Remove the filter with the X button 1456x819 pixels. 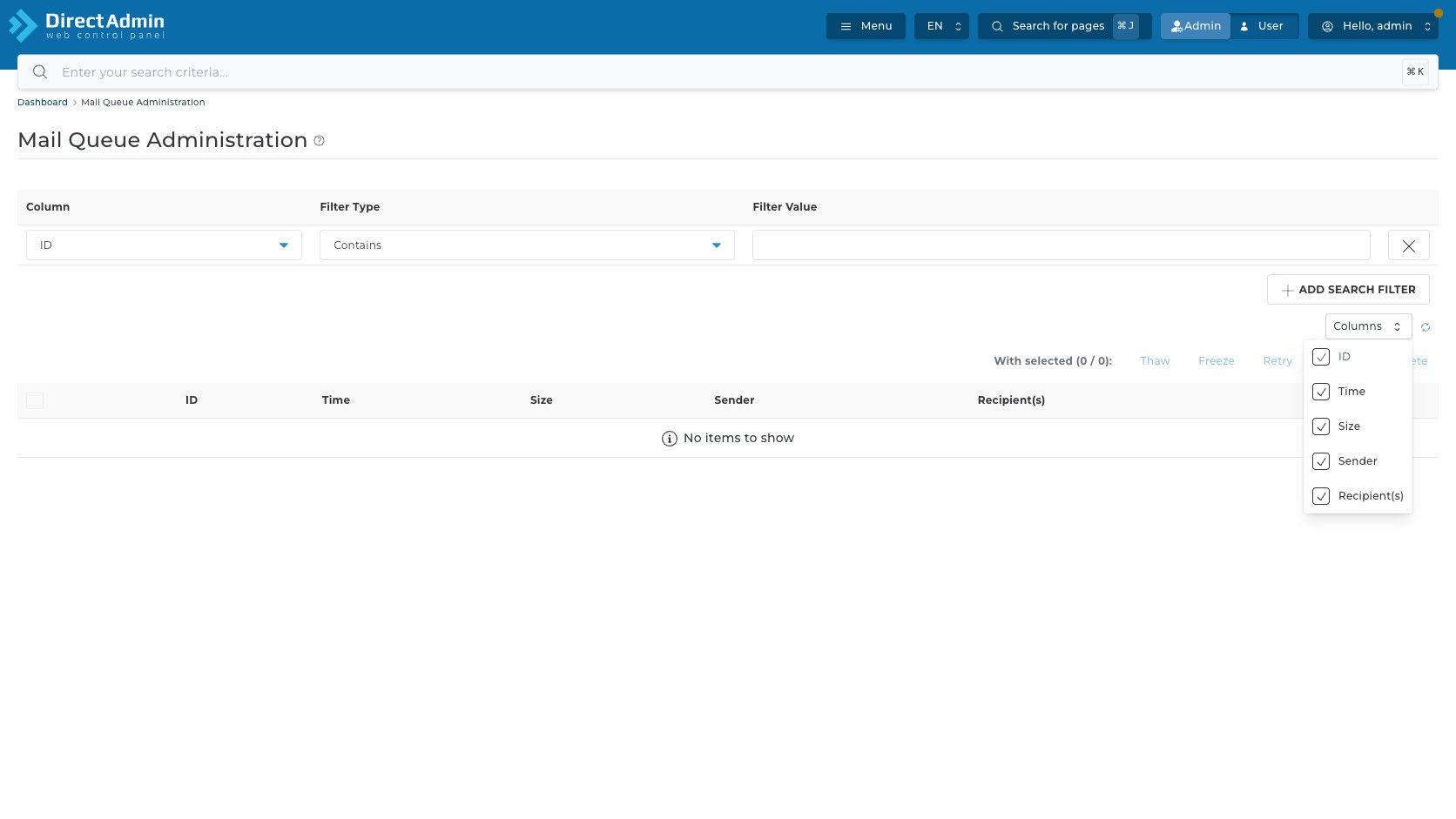click(1408, 245)
